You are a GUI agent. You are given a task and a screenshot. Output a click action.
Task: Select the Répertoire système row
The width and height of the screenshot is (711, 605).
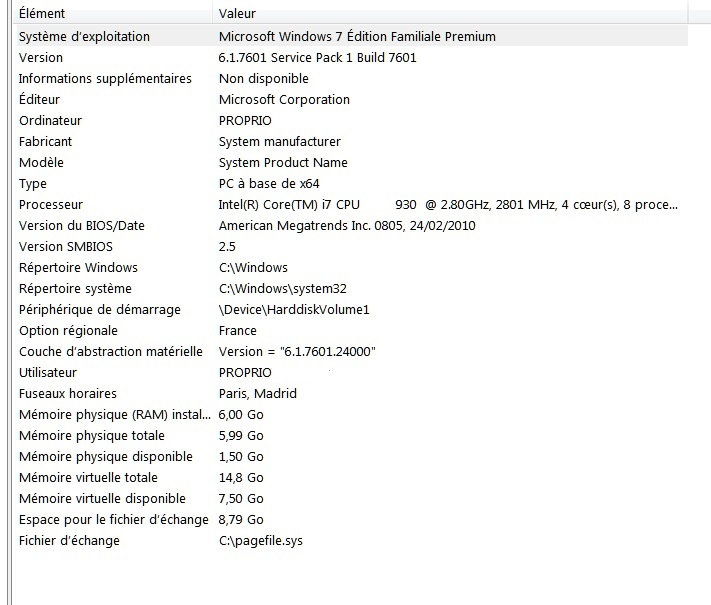(75, 289)
